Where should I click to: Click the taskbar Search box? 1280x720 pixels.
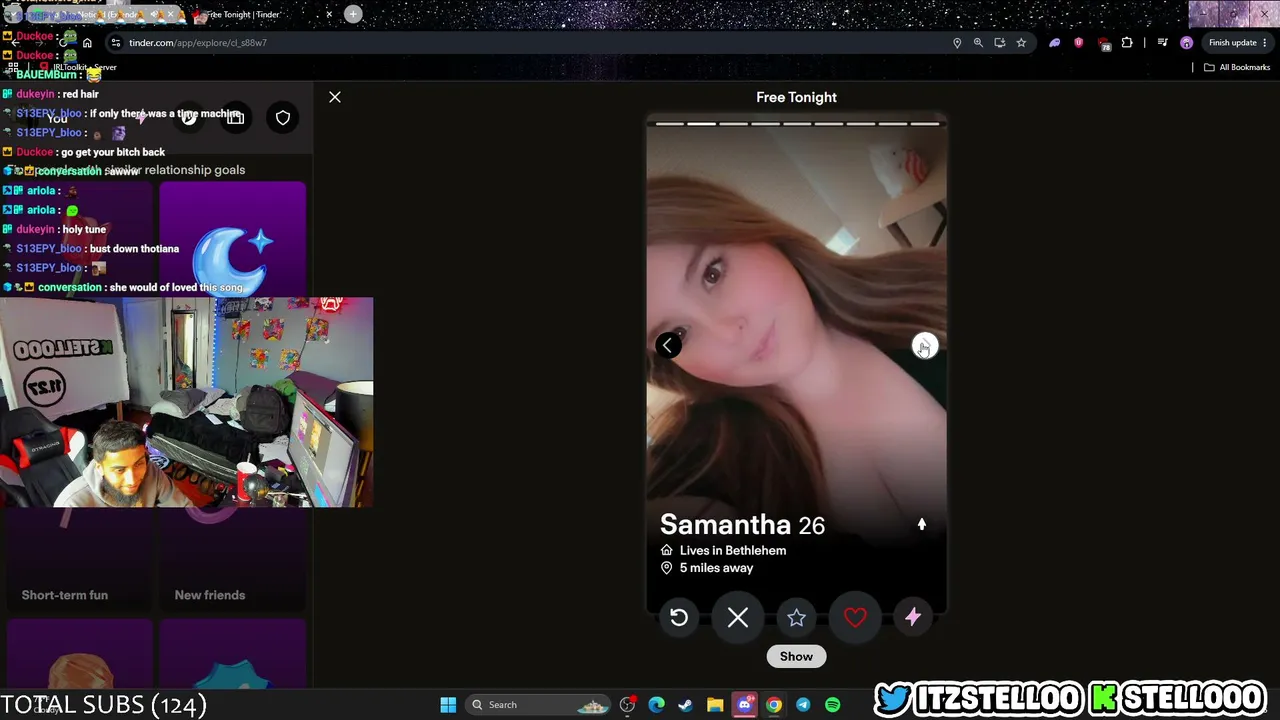pos(539,705)
